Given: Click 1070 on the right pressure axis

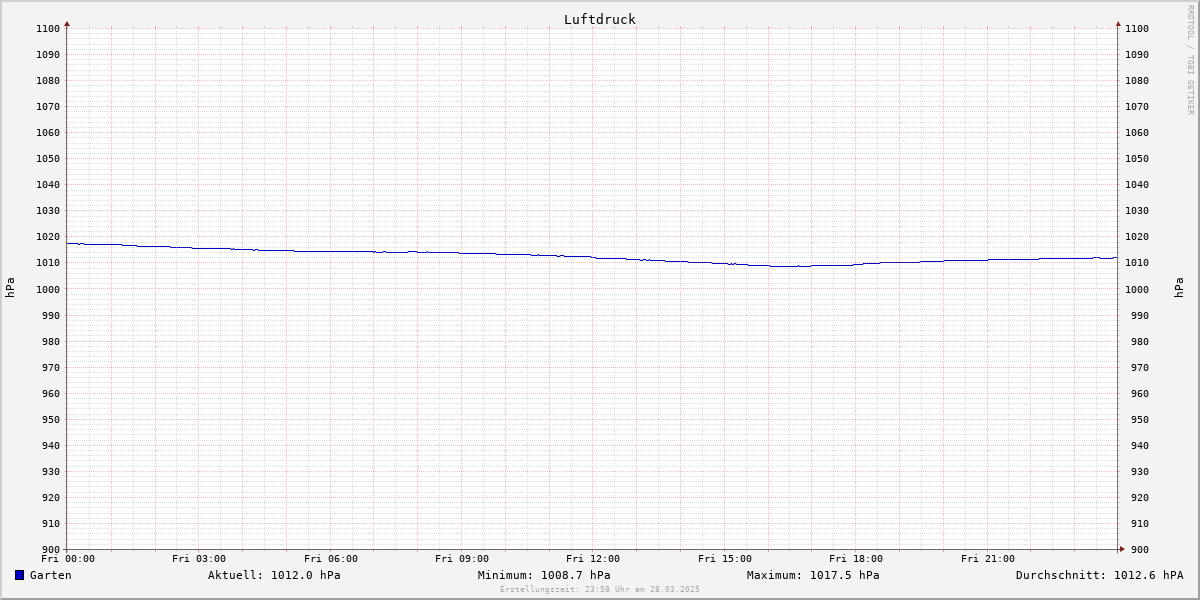Looking at the screenshot, I should click(1137, 107).
